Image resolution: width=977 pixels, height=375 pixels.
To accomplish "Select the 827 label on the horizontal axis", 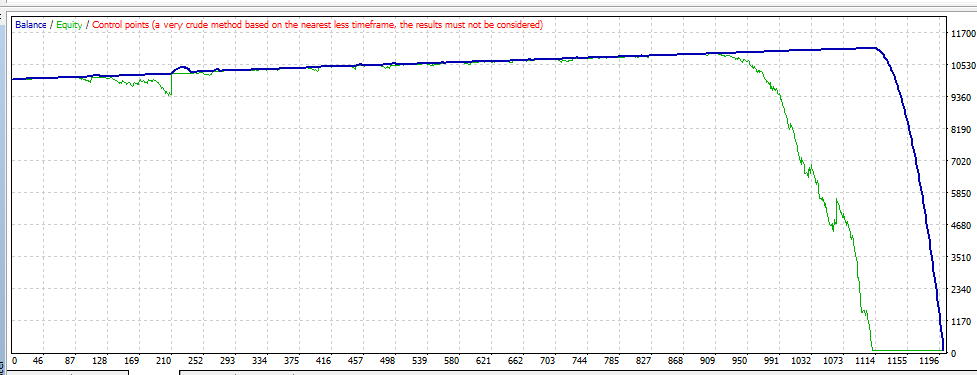I will pos(644,361).
